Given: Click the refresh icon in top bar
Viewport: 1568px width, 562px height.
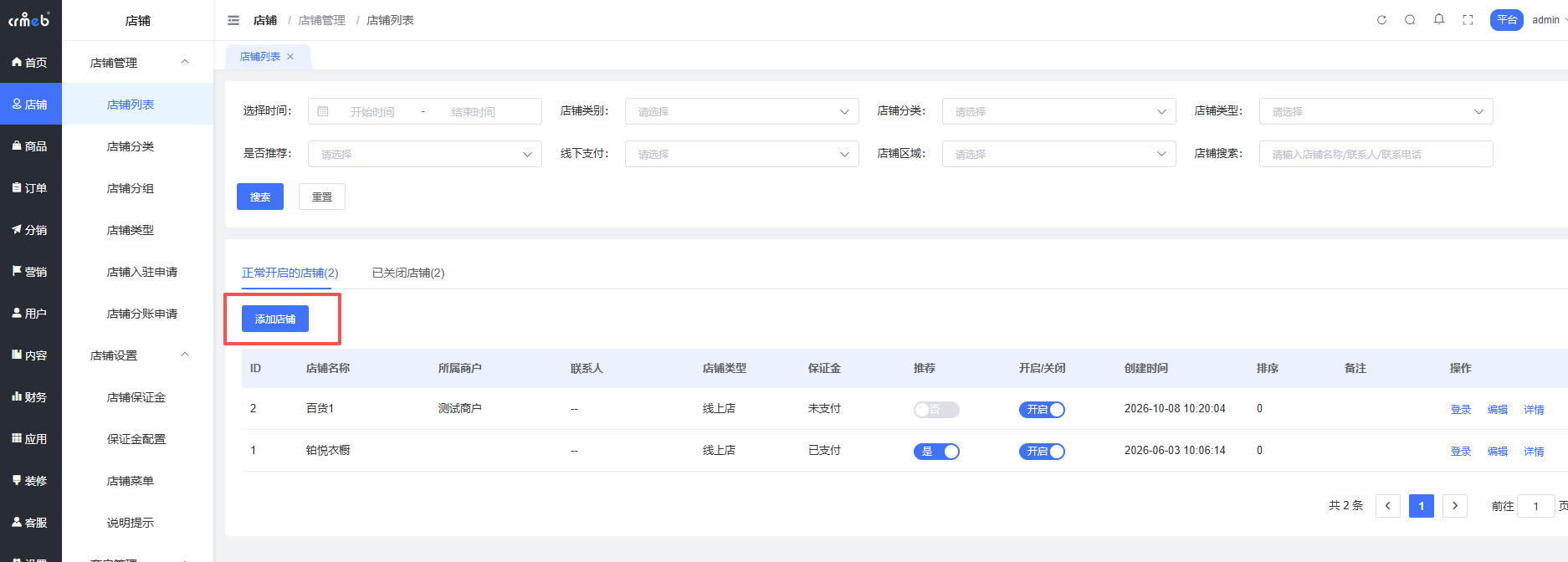Looking at the screenshot, I should (1381, 20).
